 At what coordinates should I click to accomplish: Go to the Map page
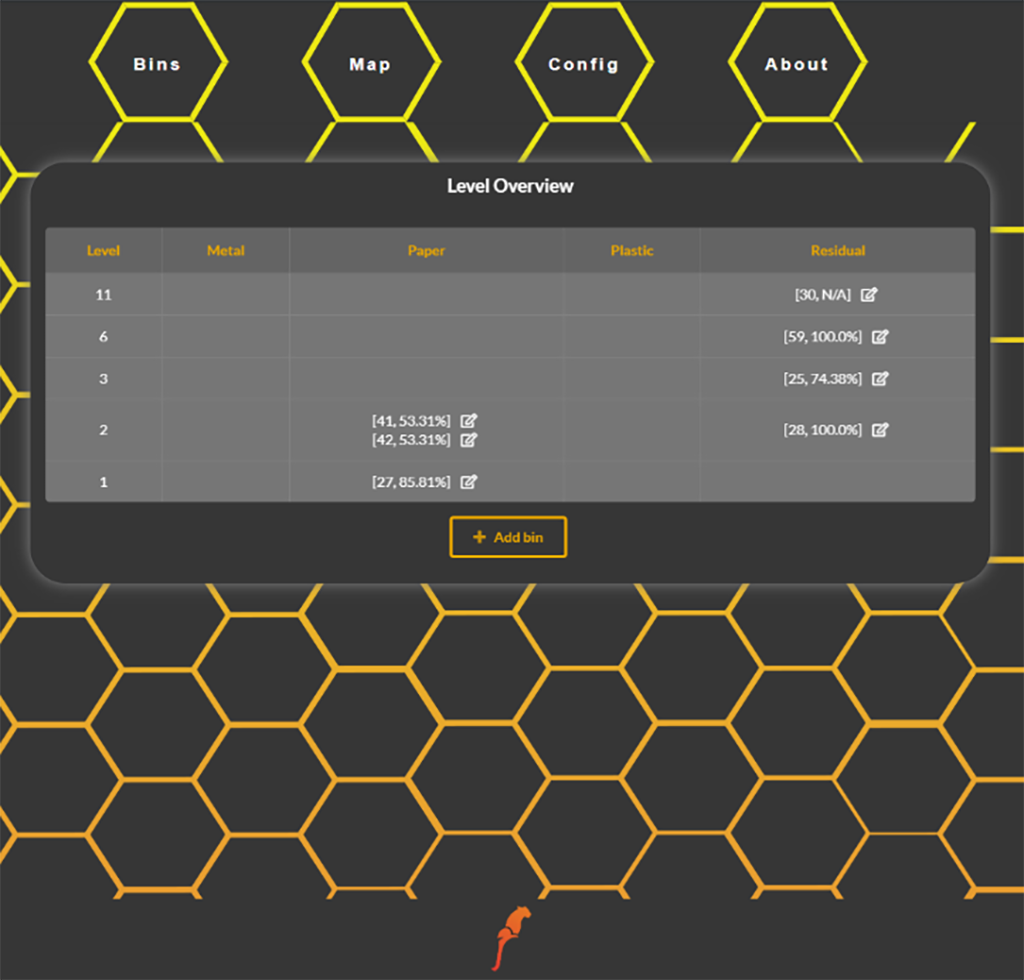pyautogui.click(x=370, y=64)
